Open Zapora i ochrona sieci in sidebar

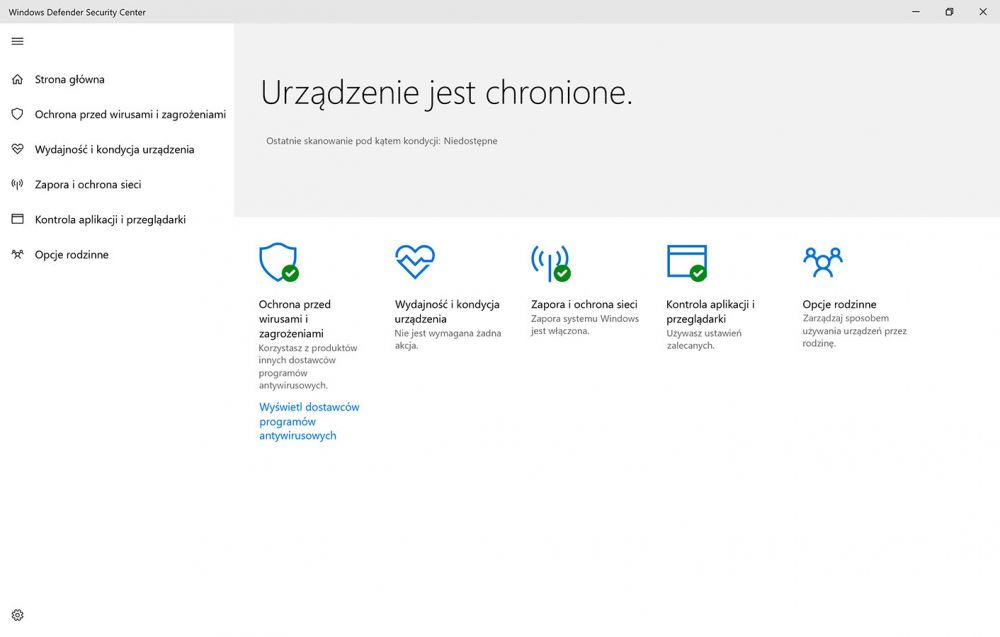[88, 184]
